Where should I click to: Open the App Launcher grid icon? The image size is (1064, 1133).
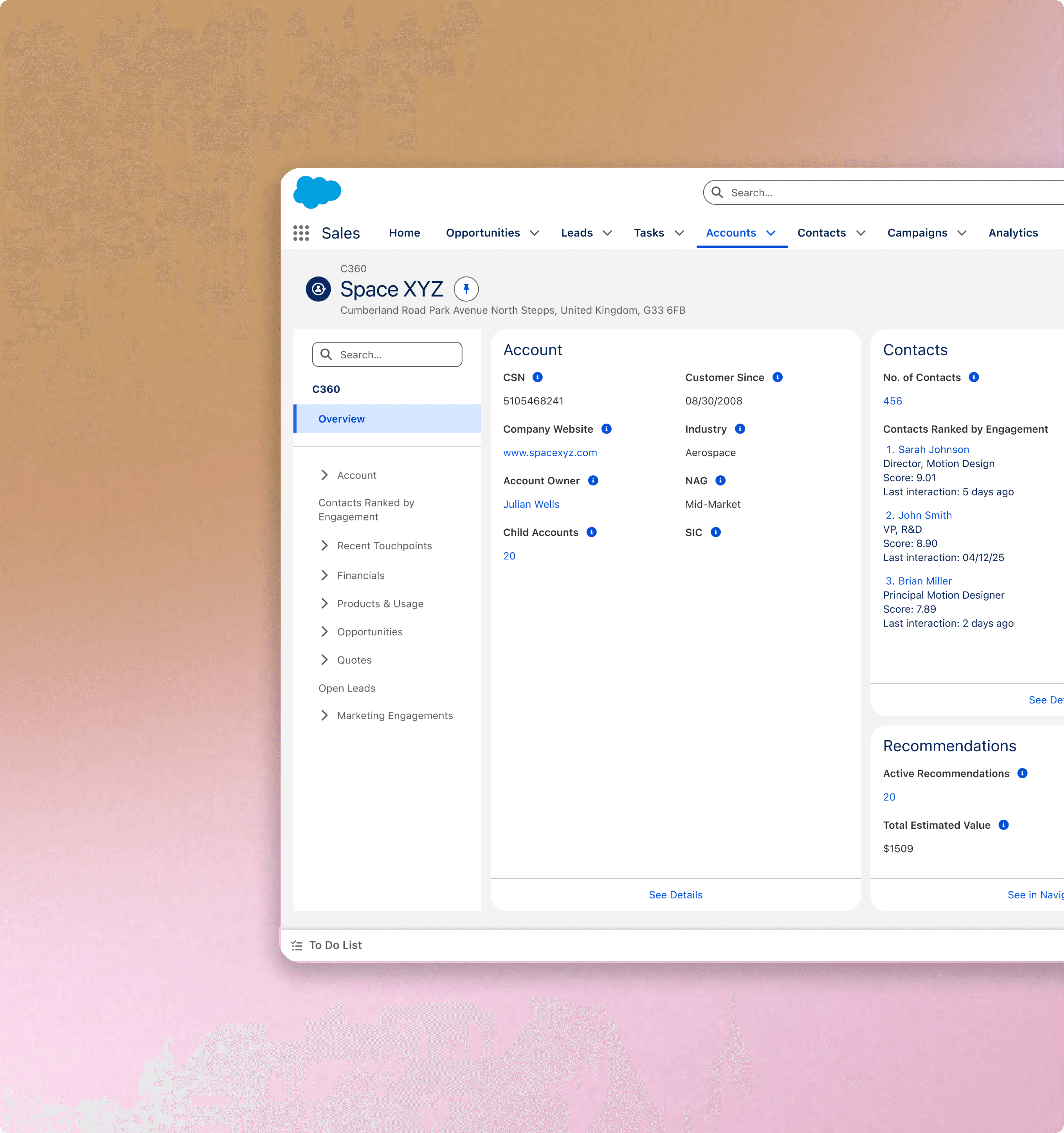pos(301,233)
